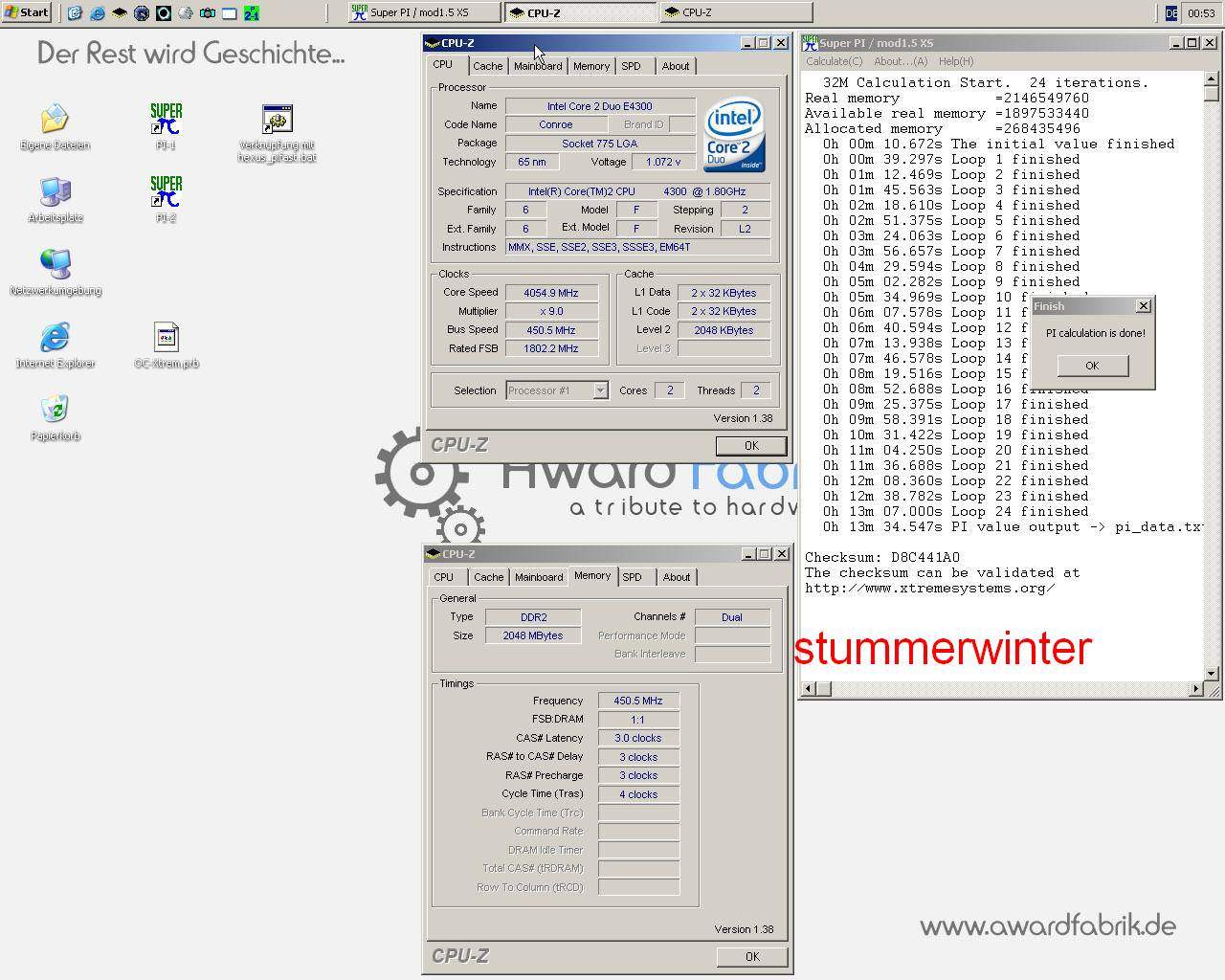Open the Cache tab in upper CPU-Z
1225x980 pixels.
(488, 66)
